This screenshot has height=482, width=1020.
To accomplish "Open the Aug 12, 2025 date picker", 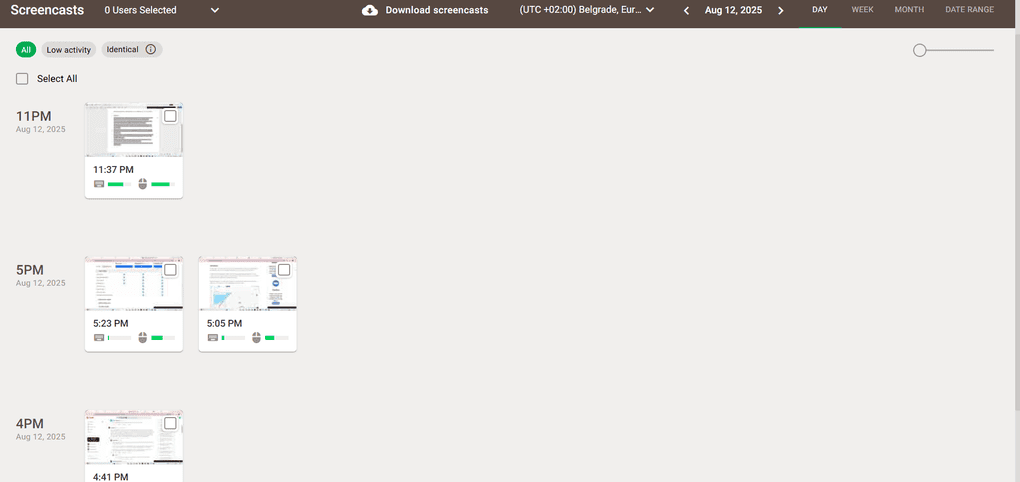I will [733, 10].
